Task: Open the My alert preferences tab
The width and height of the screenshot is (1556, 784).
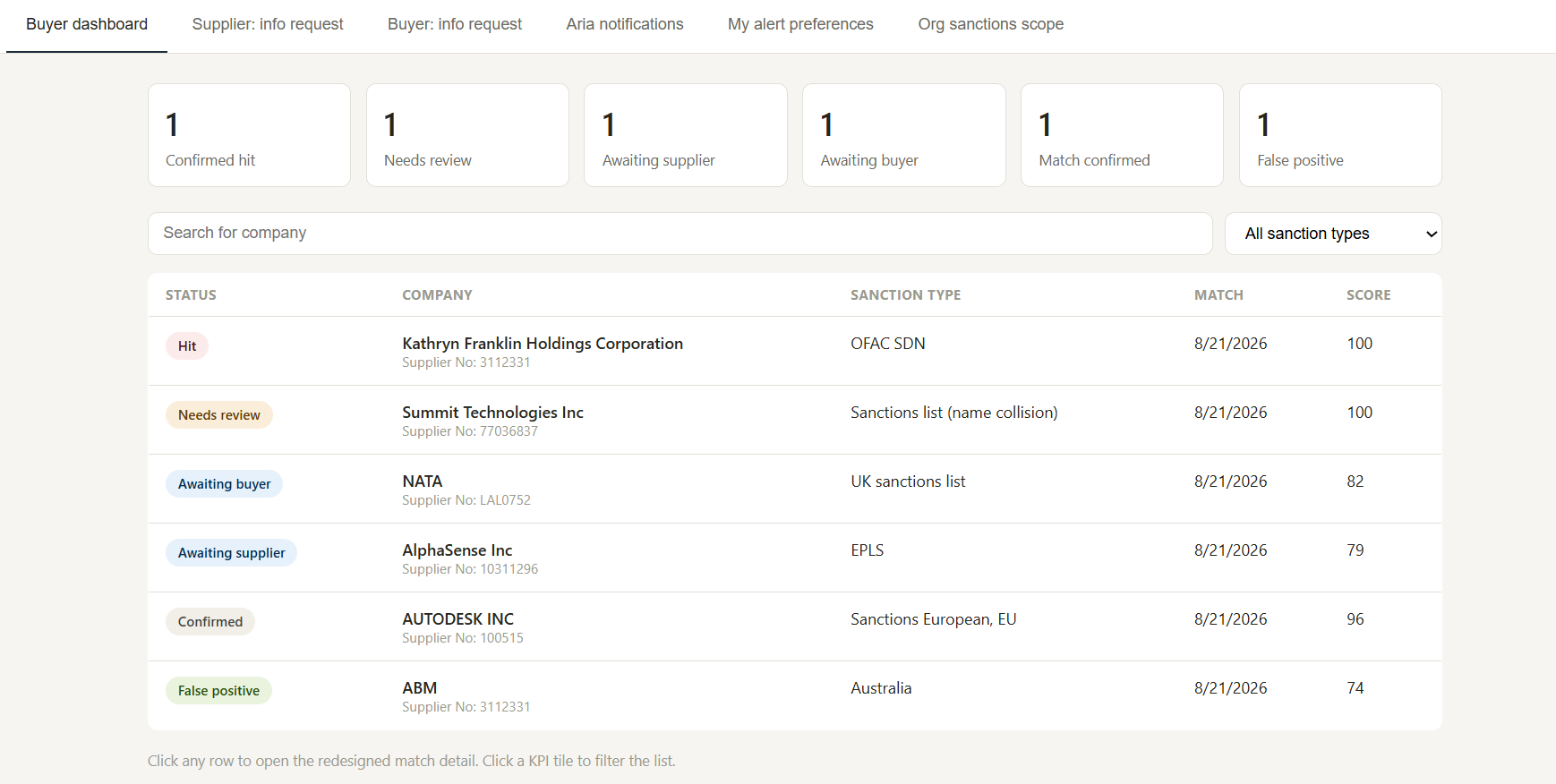Action: pos(800,25)
